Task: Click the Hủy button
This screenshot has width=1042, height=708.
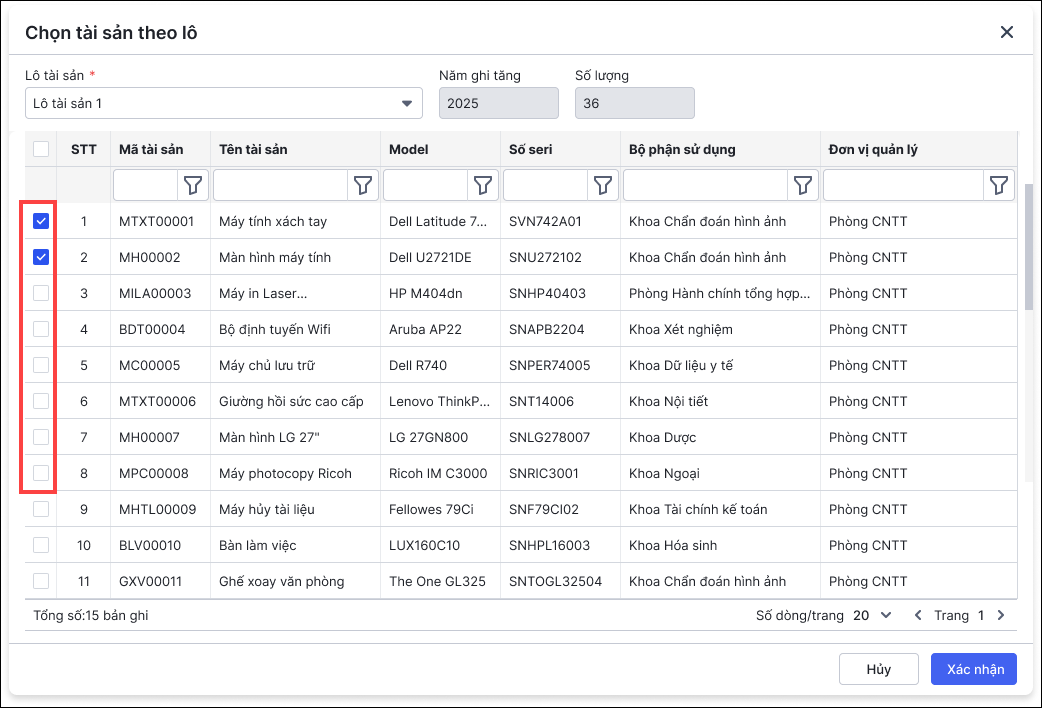Action: (878, 669)
